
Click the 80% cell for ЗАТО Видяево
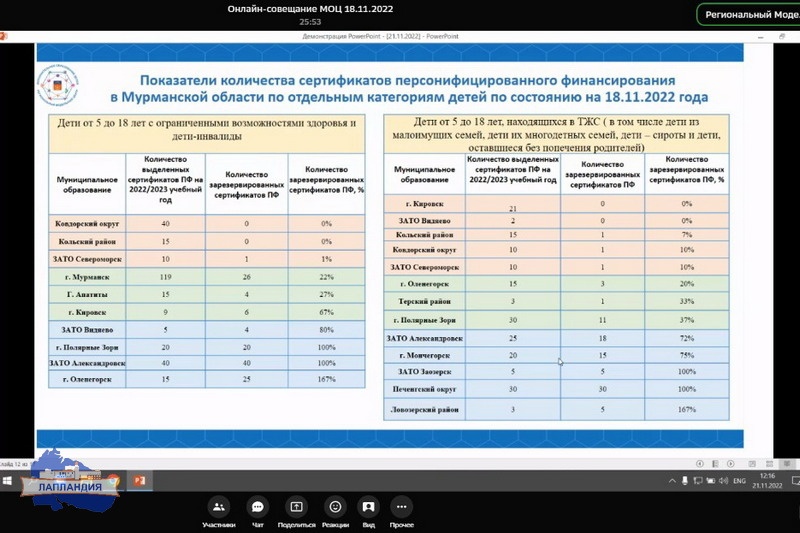pyautogui.click(x=327, y=330)
